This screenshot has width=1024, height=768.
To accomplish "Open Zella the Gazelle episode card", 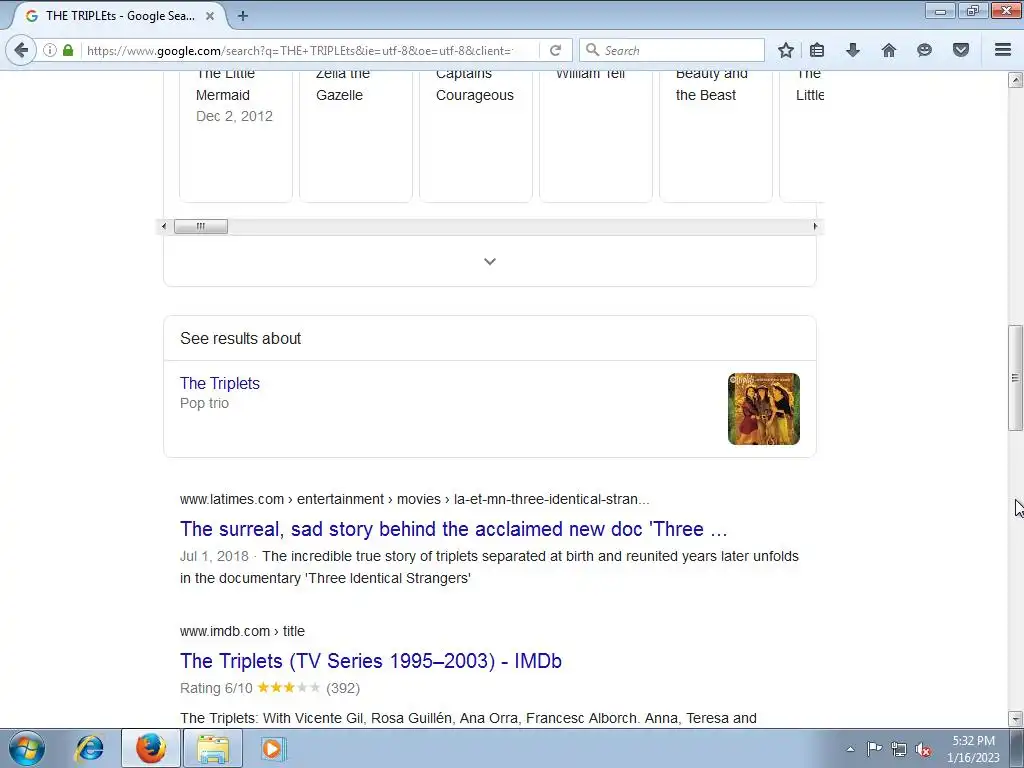I will click(x=356, y=136).
